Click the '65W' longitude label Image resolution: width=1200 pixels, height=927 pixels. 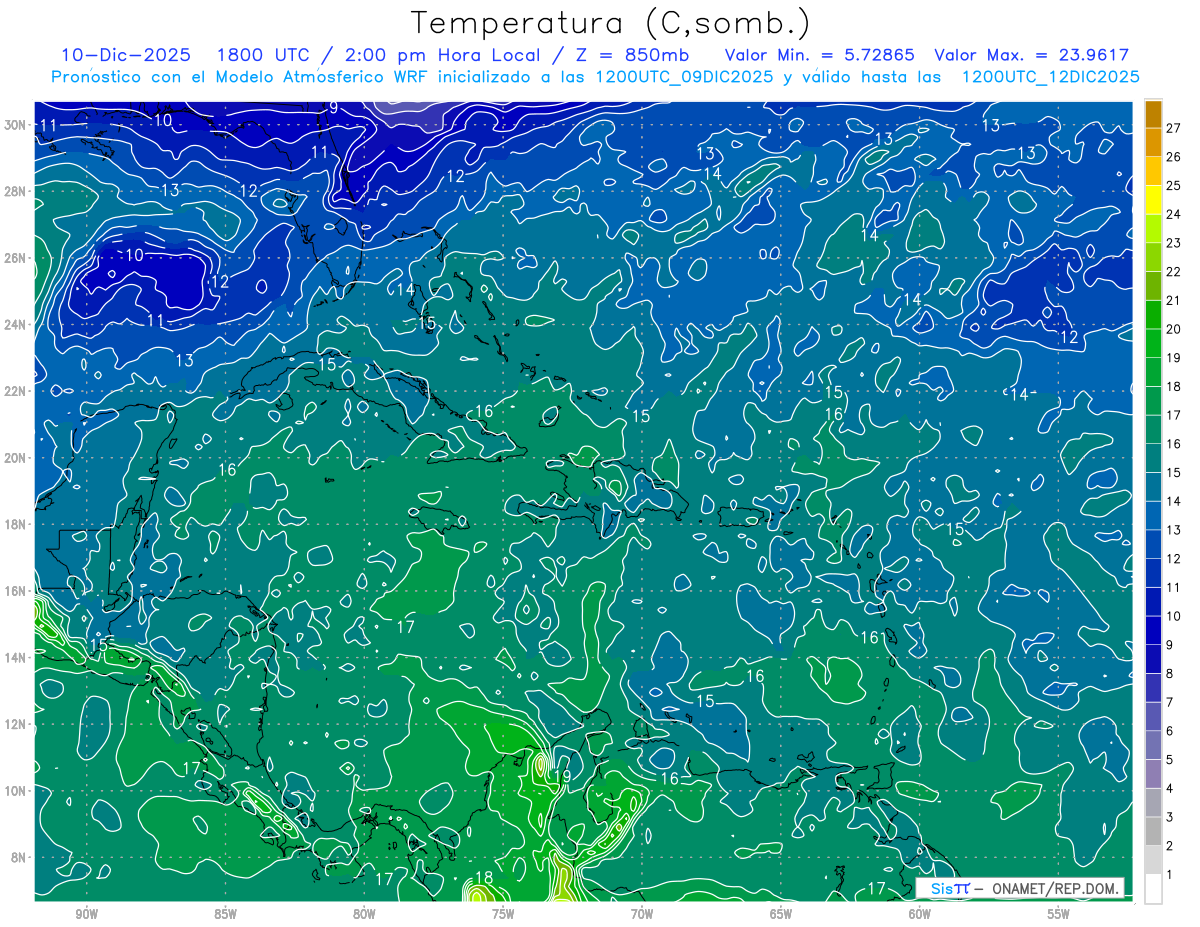[x=781, y=914]
